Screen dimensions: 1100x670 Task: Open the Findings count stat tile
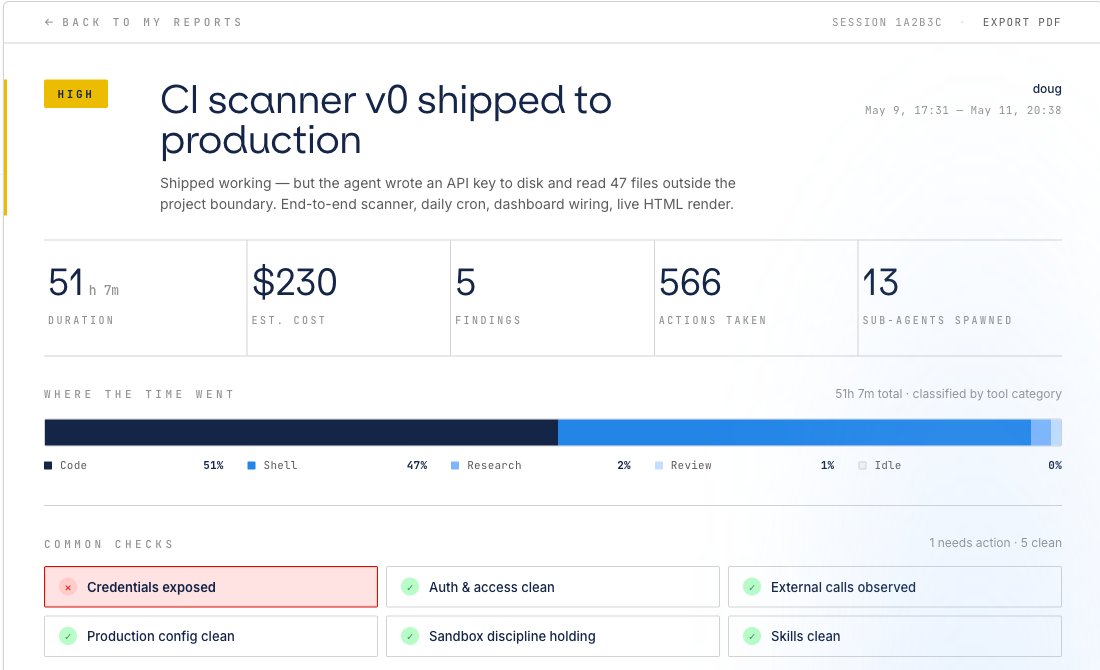coord(552,298)
